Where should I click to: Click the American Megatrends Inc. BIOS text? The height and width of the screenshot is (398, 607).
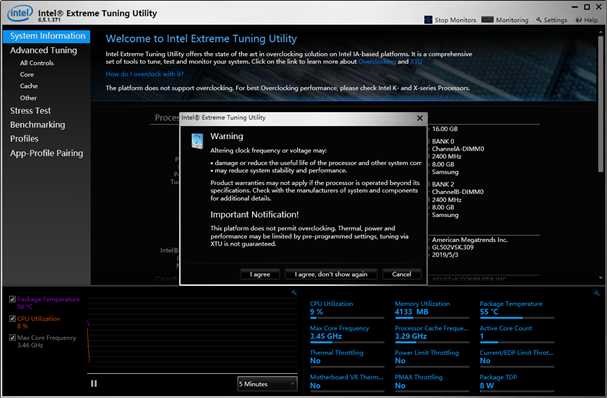(470, 240)
